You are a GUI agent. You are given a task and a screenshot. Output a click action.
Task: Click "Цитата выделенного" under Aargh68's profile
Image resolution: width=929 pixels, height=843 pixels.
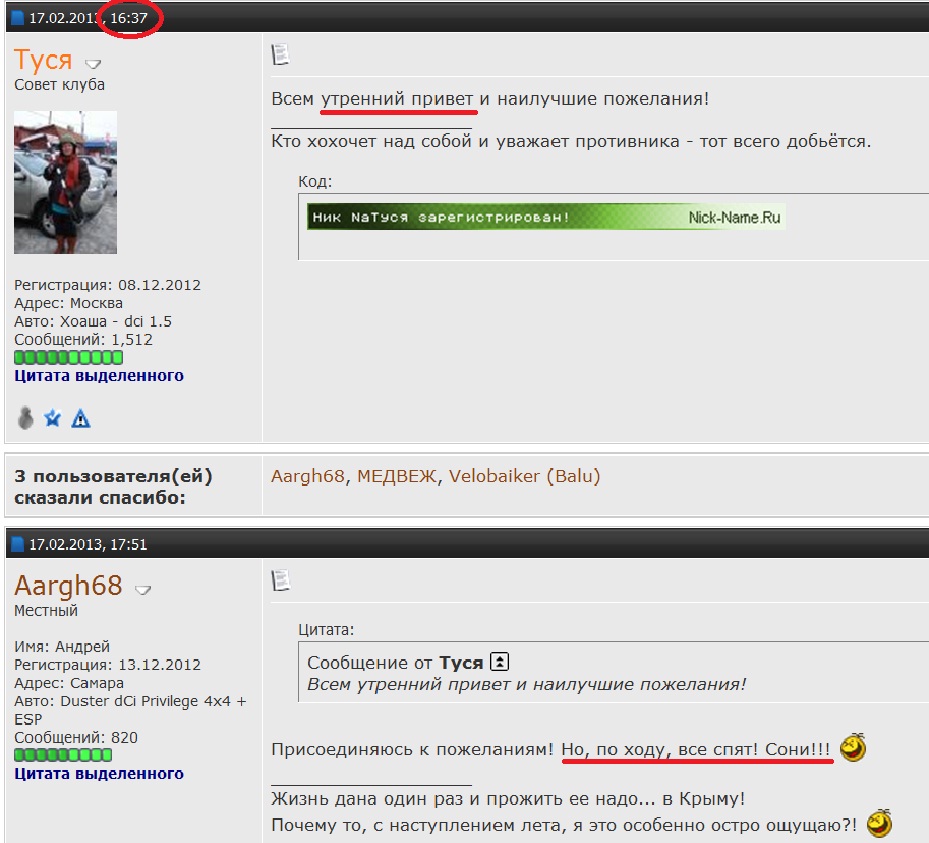pos(99,773)
